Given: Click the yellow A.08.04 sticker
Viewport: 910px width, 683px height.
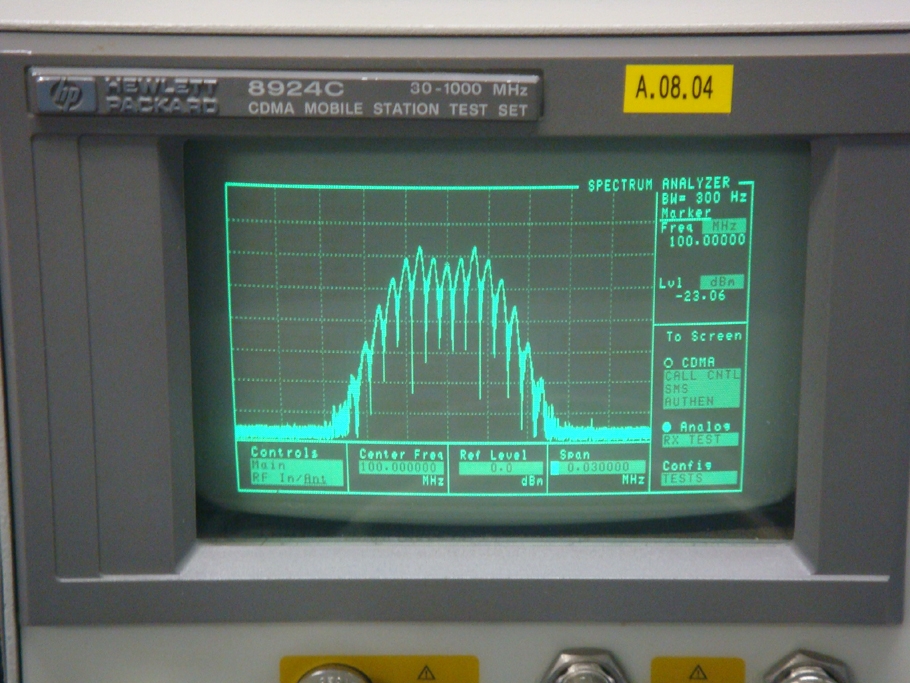Looking at the screenshot, I should (x=678, y=88).
